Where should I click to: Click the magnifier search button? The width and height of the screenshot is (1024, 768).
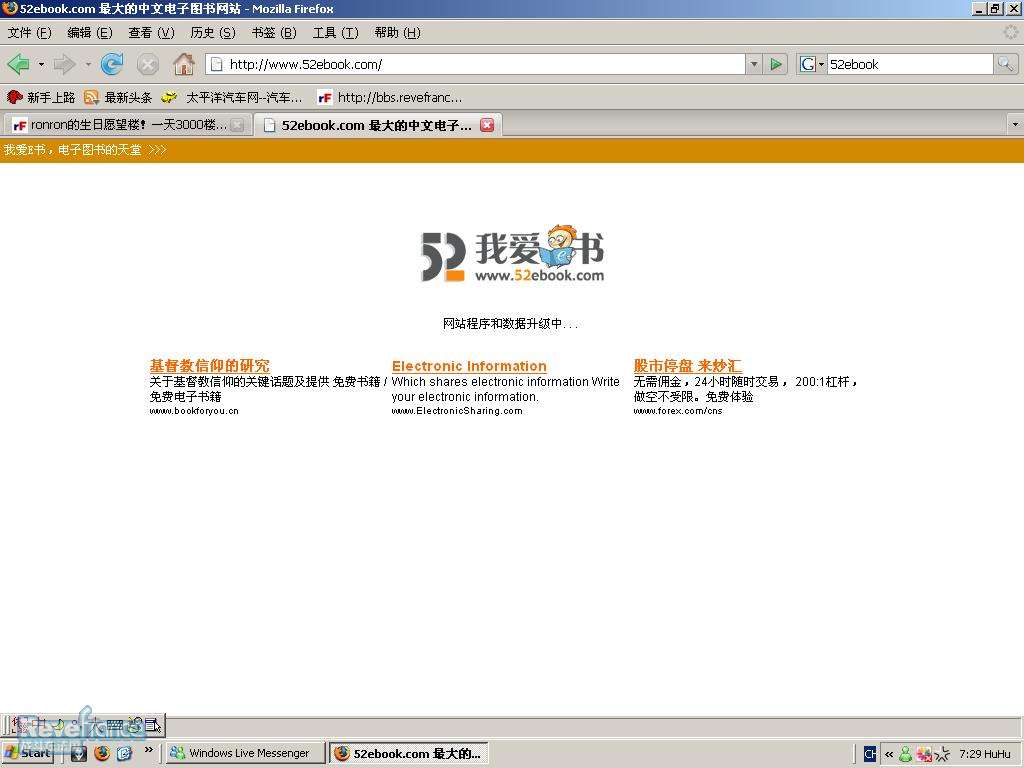(x=1005, y=65)
